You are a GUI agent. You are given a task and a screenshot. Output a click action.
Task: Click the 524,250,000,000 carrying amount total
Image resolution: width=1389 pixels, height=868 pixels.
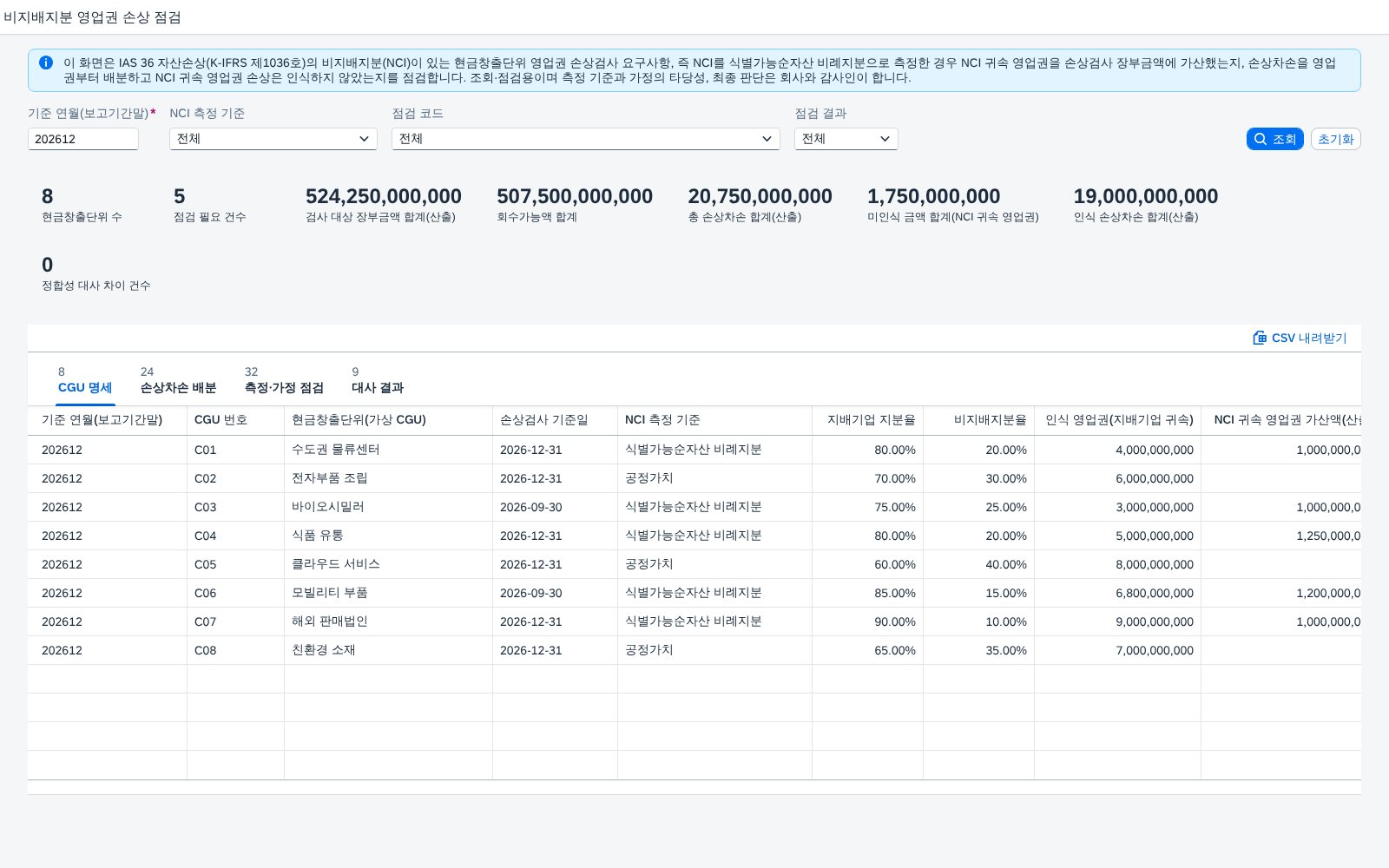pyautogui.click(x=384, y=196)
